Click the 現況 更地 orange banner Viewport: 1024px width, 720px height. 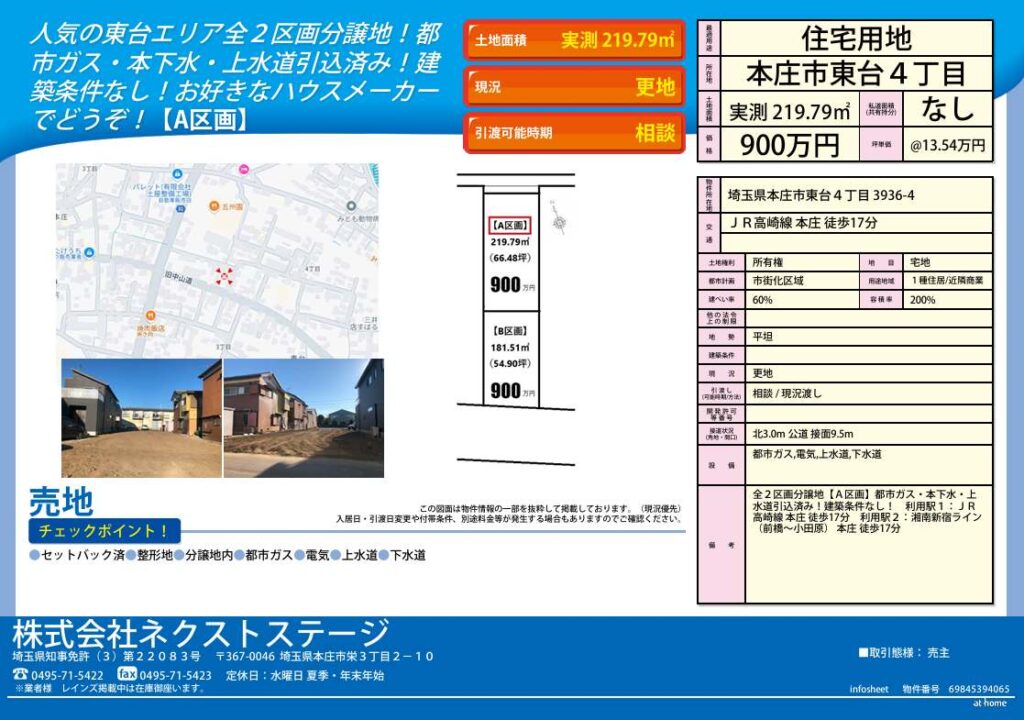pyautogui.click(x=574, y=87)
